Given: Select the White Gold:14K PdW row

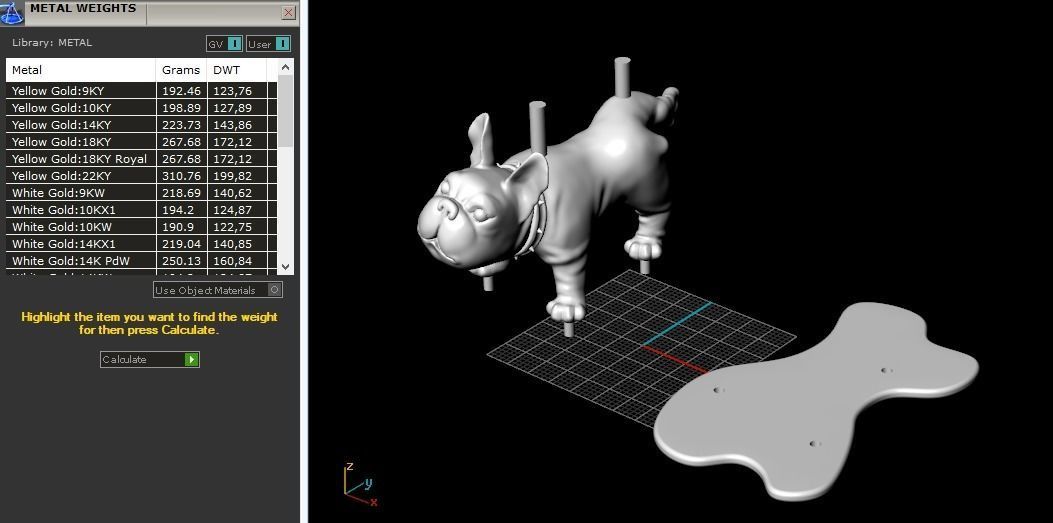Looking at the screenshot, I should tap(141, 260).
